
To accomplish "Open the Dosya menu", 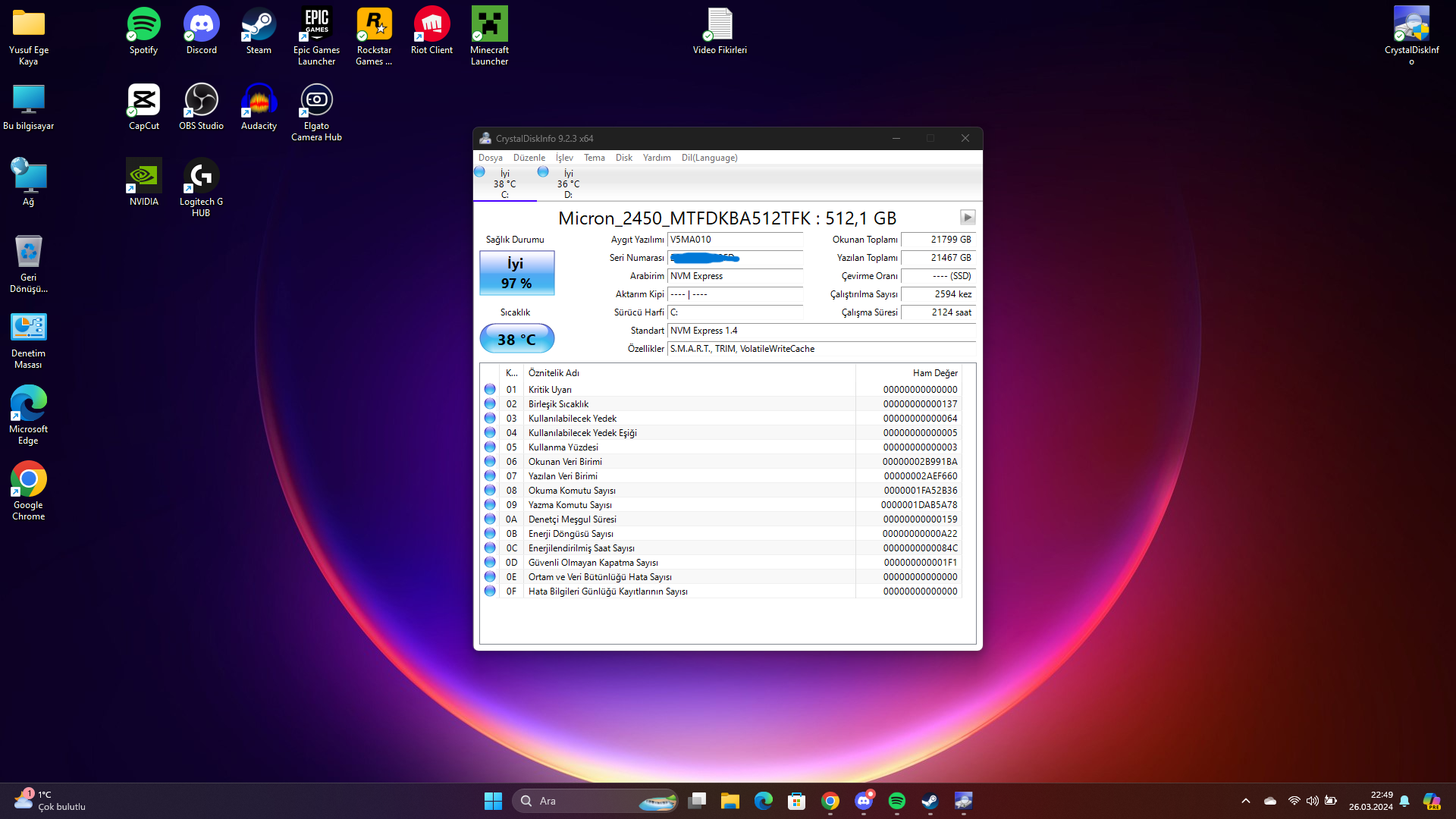I will [490, 158].
